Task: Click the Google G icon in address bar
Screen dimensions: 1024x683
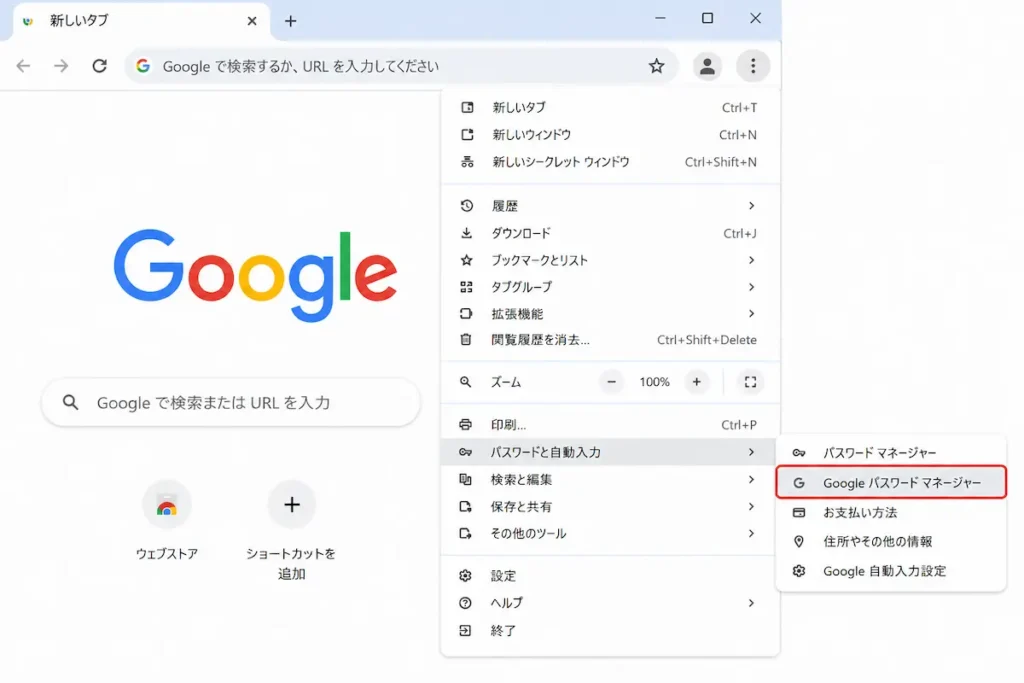Action: coord(143,66)
